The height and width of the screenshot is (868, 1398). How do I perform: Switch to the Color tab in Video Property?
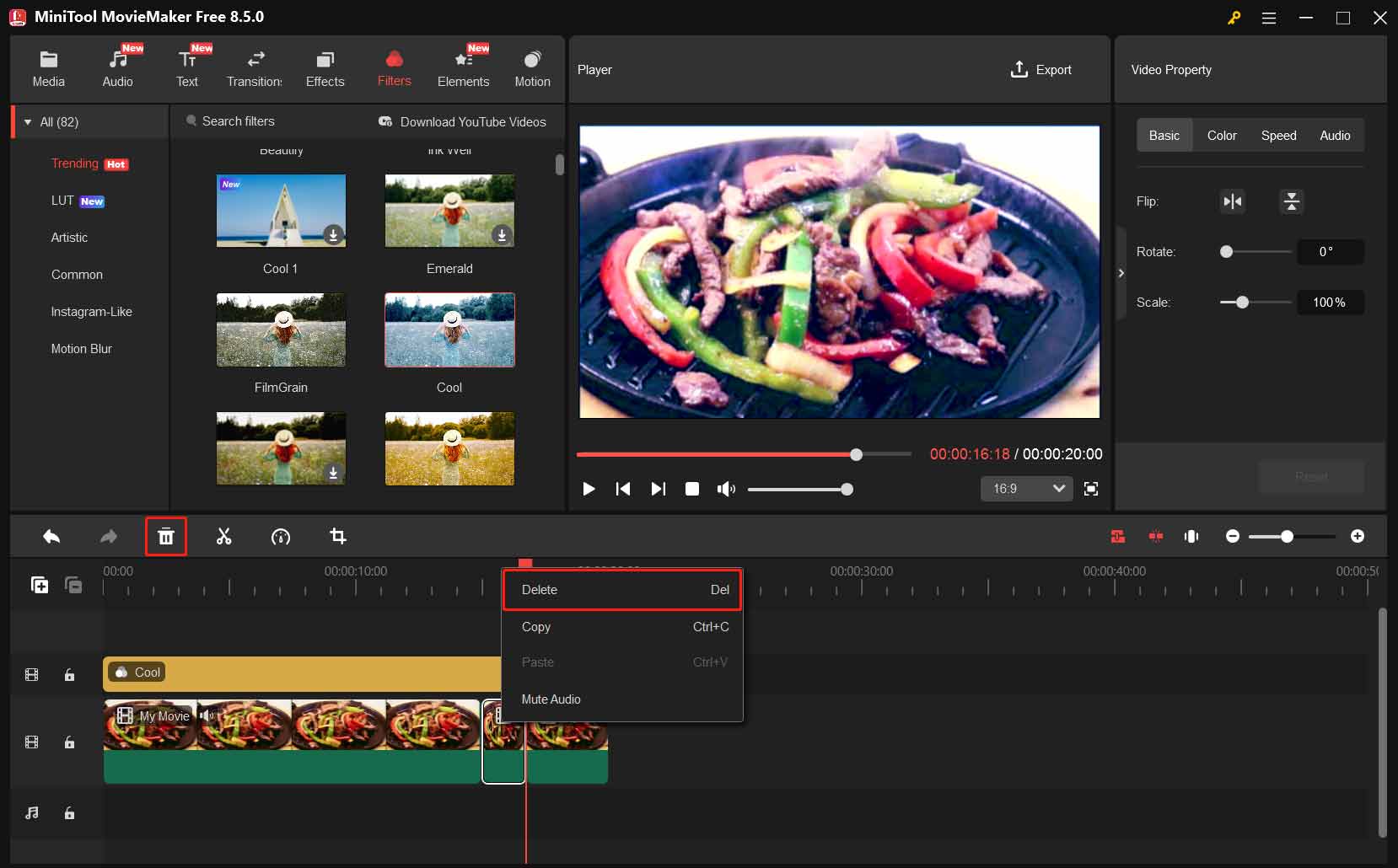tap(1221, 135)
